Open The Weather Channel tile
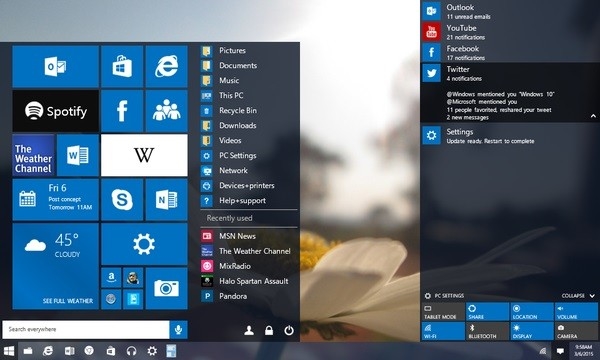This screenshot has width=600, height=360. [x=33, y=155]
